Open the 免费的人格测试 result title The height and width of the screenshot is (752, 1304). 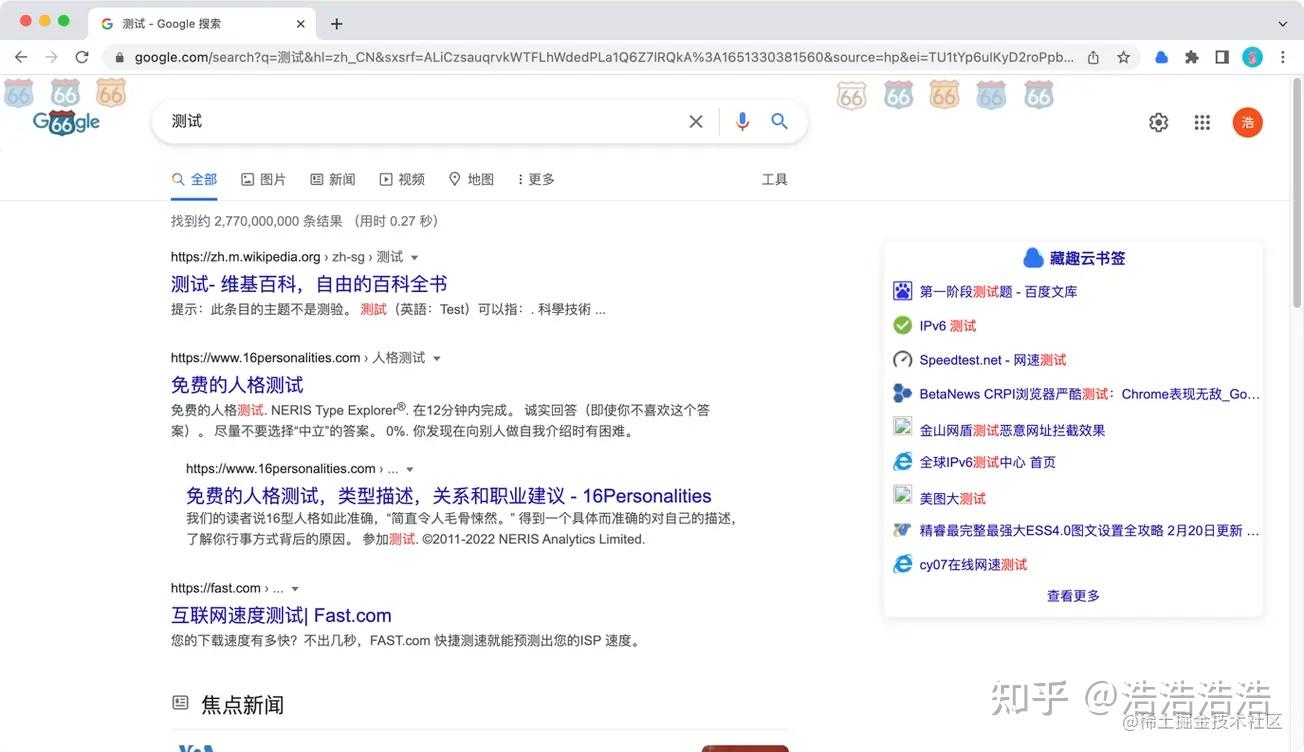click(x=237, y=384)
